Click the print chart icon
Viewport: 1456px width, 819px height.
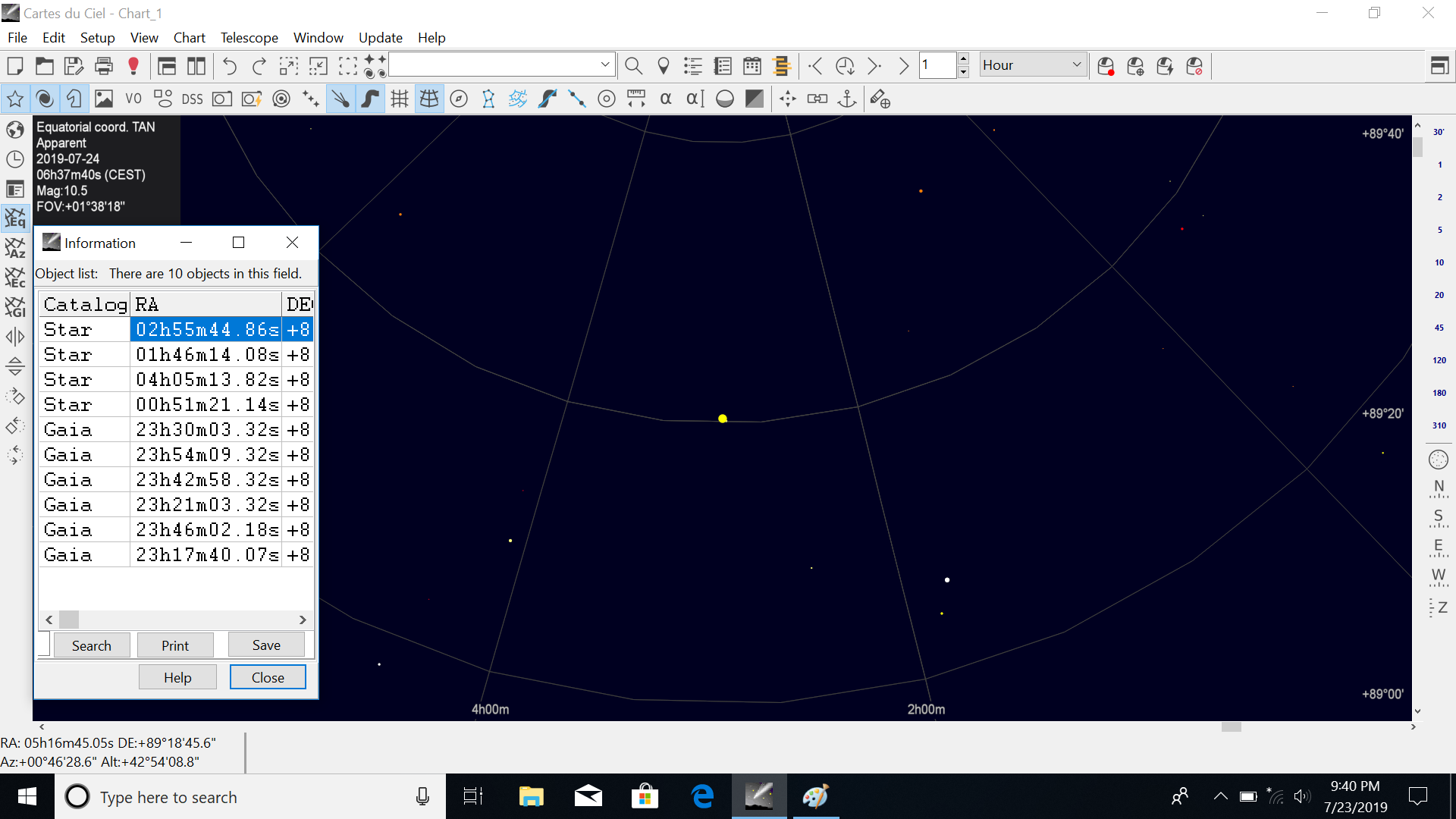click(104, 67)
